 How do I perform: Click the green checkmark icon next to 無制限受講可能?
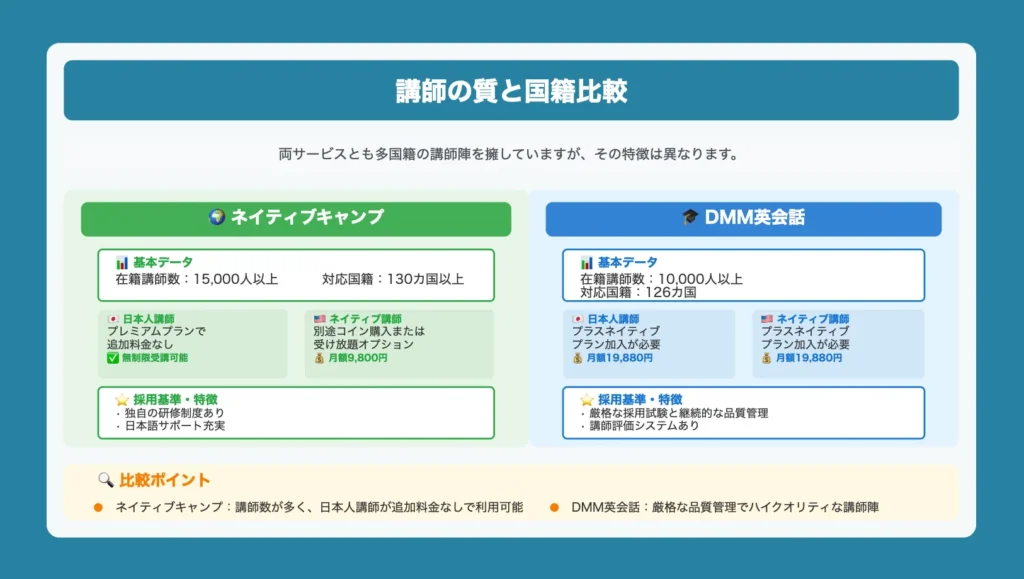pyautogui.click(x=113, y=358)
